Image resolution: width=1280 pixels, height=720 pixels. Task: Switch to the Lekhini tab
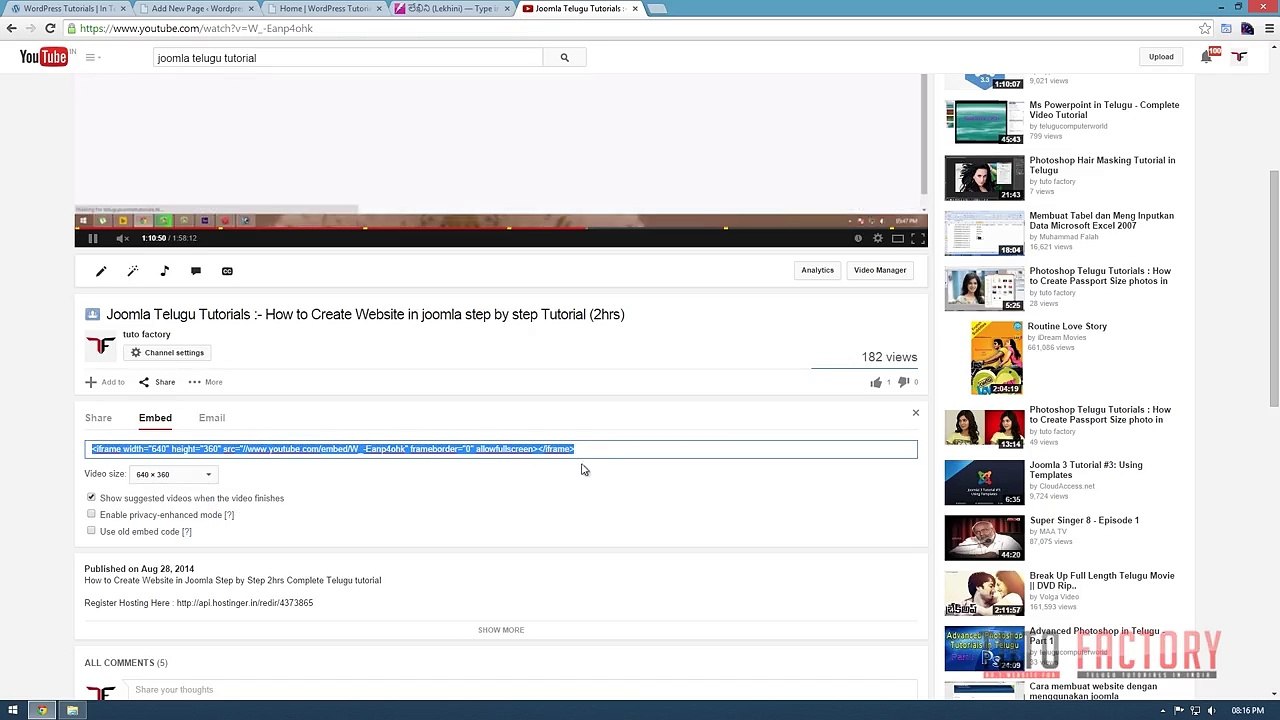(452, 8)
